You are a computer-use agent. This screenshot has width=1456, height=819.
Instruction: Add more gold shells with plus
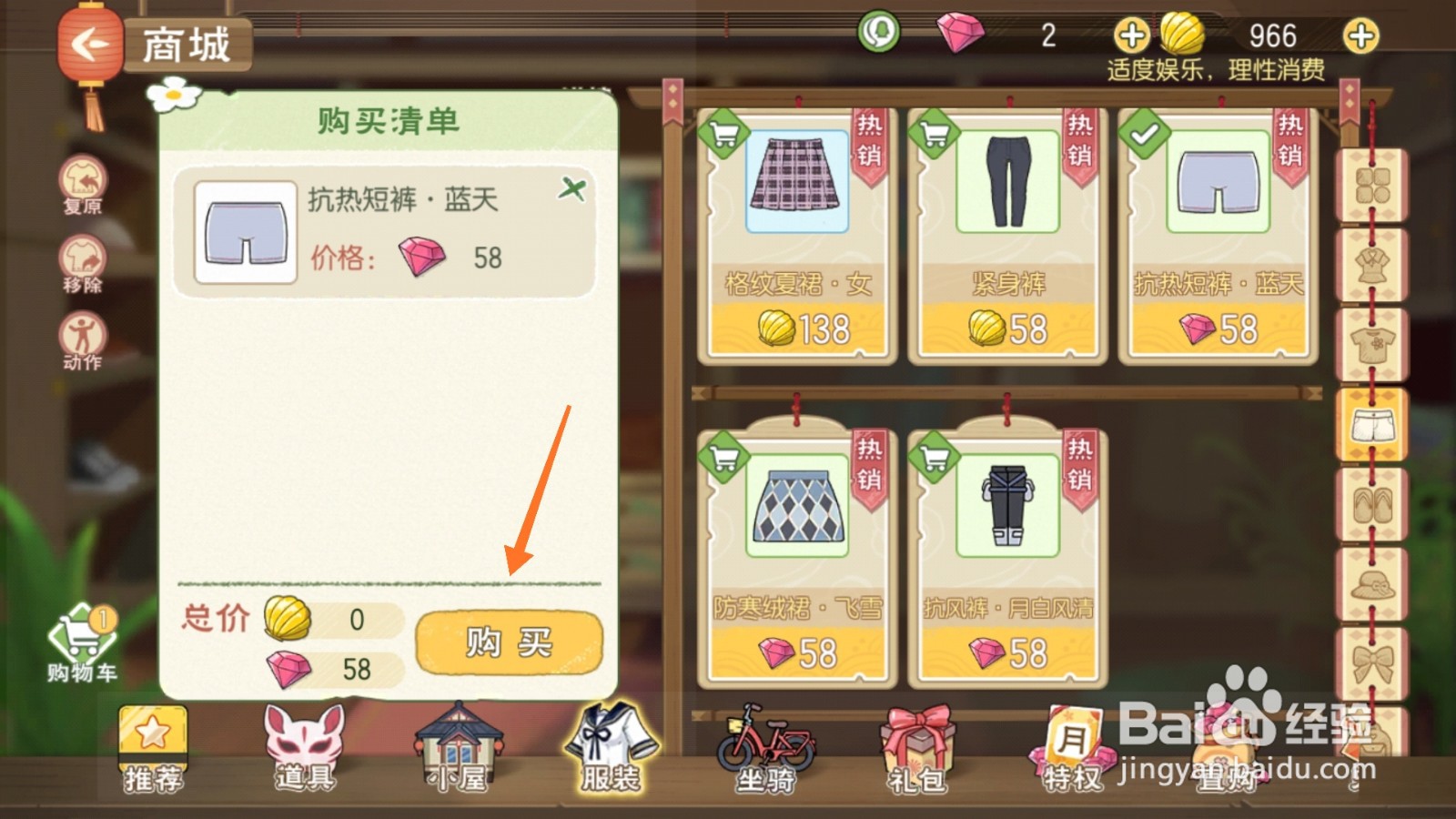1360,36
